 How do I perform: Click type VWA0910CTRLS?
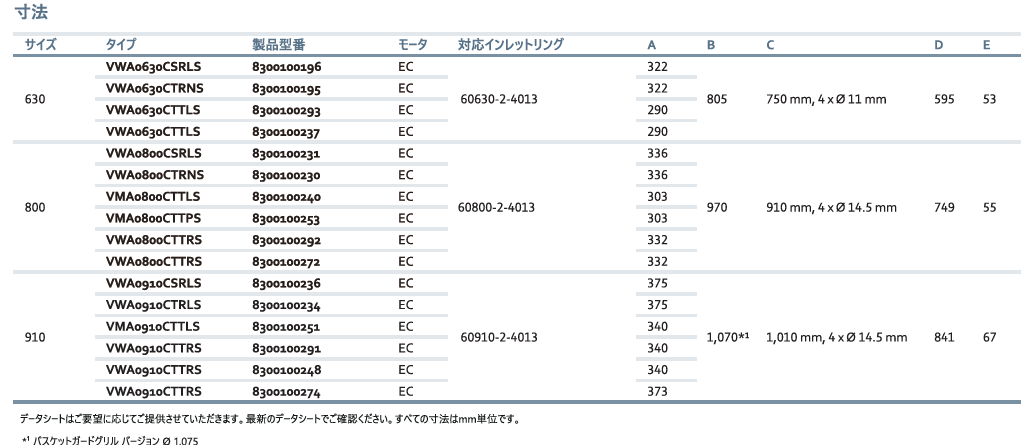point(153,305)
